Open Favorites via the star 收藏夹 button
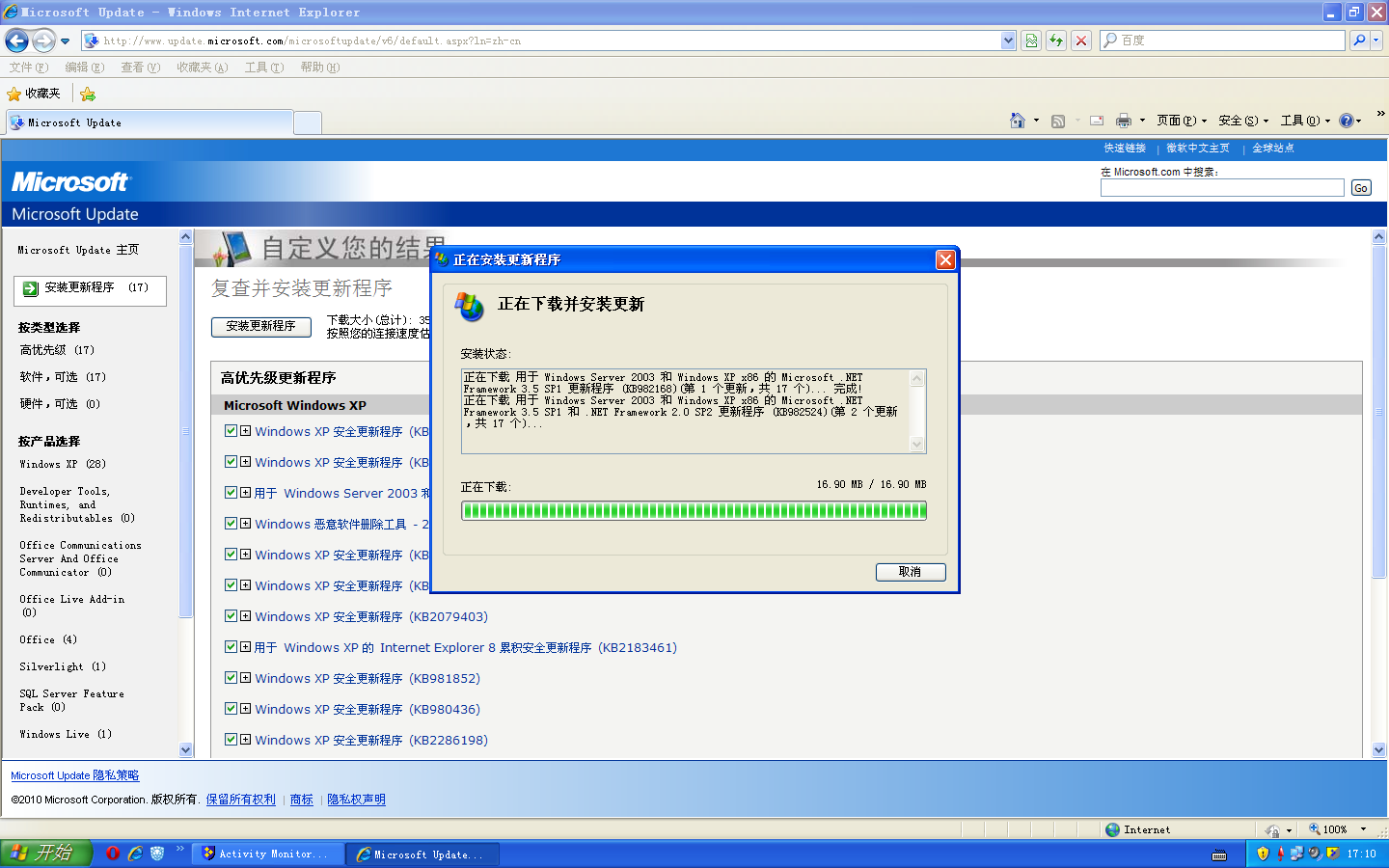This screenshot has width=1389, height=868. pyautogui.click(x=34, y=94)
